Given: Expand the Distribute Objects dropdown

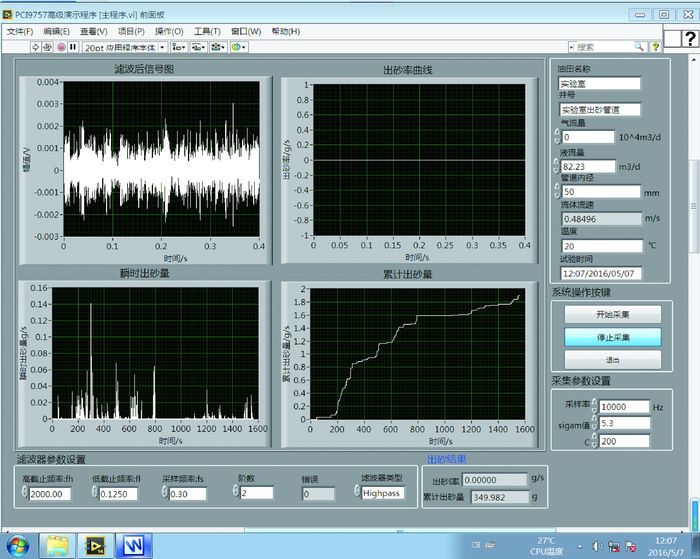Looking at the screenshot, I should [200, 47].
